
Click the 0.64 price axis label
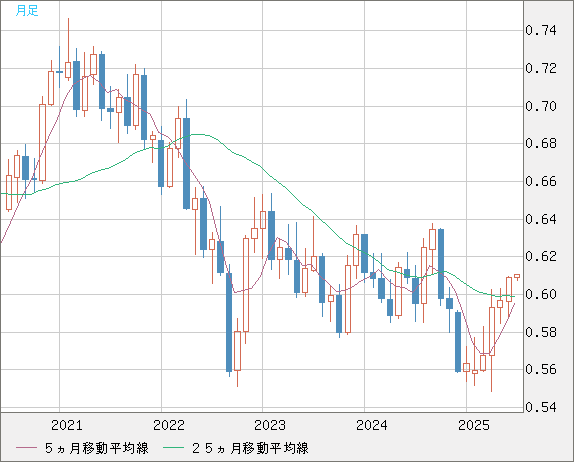click(x=541, y=220)
